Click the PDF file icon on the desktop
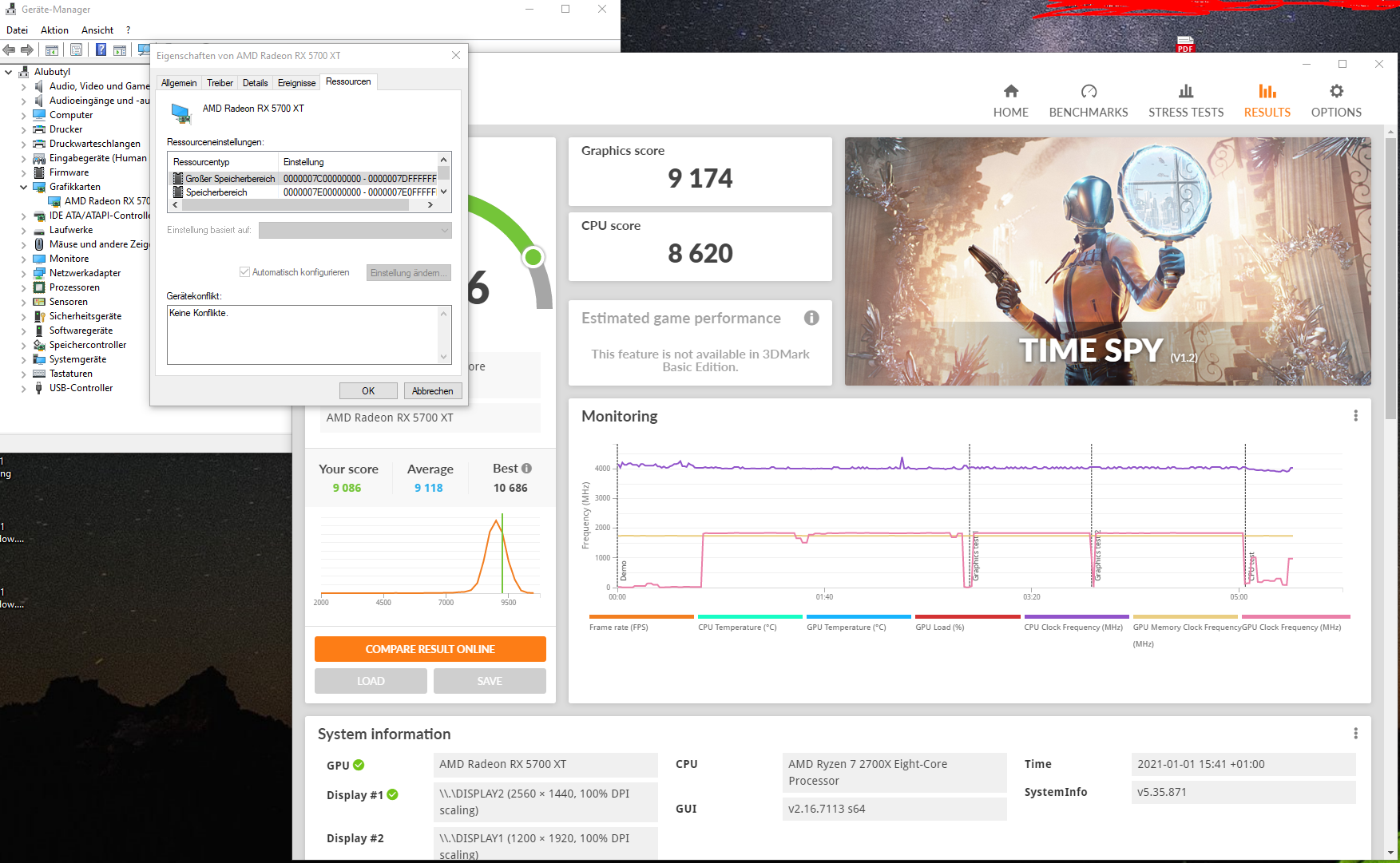Image resolution: width=1400 pixels, height=863 pixels. [1185, 45]
